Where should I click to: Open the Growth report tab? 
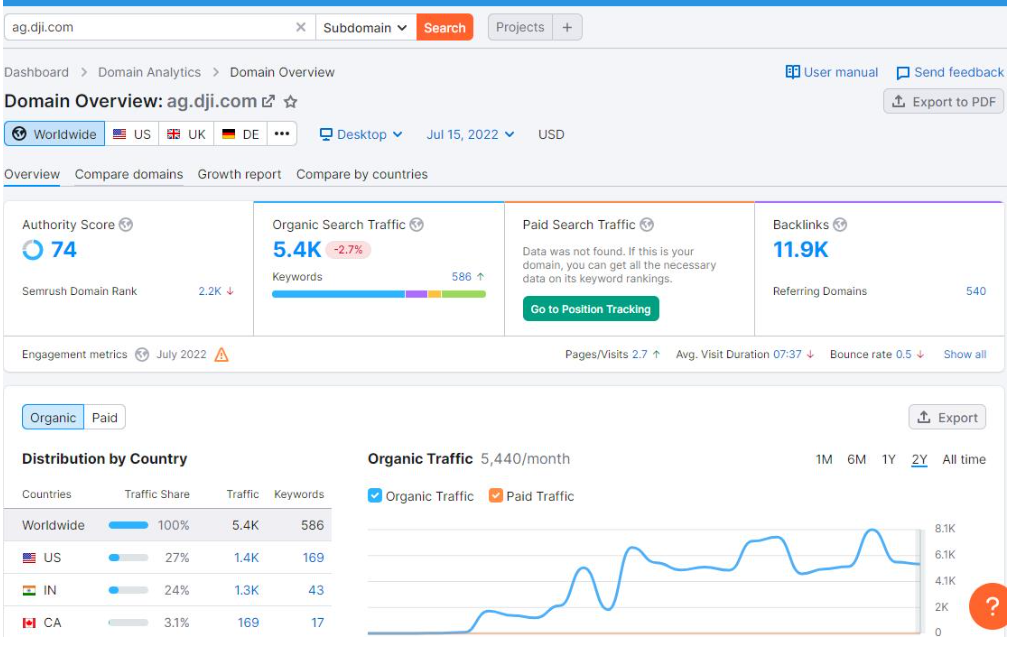click(x=239, y=174)
